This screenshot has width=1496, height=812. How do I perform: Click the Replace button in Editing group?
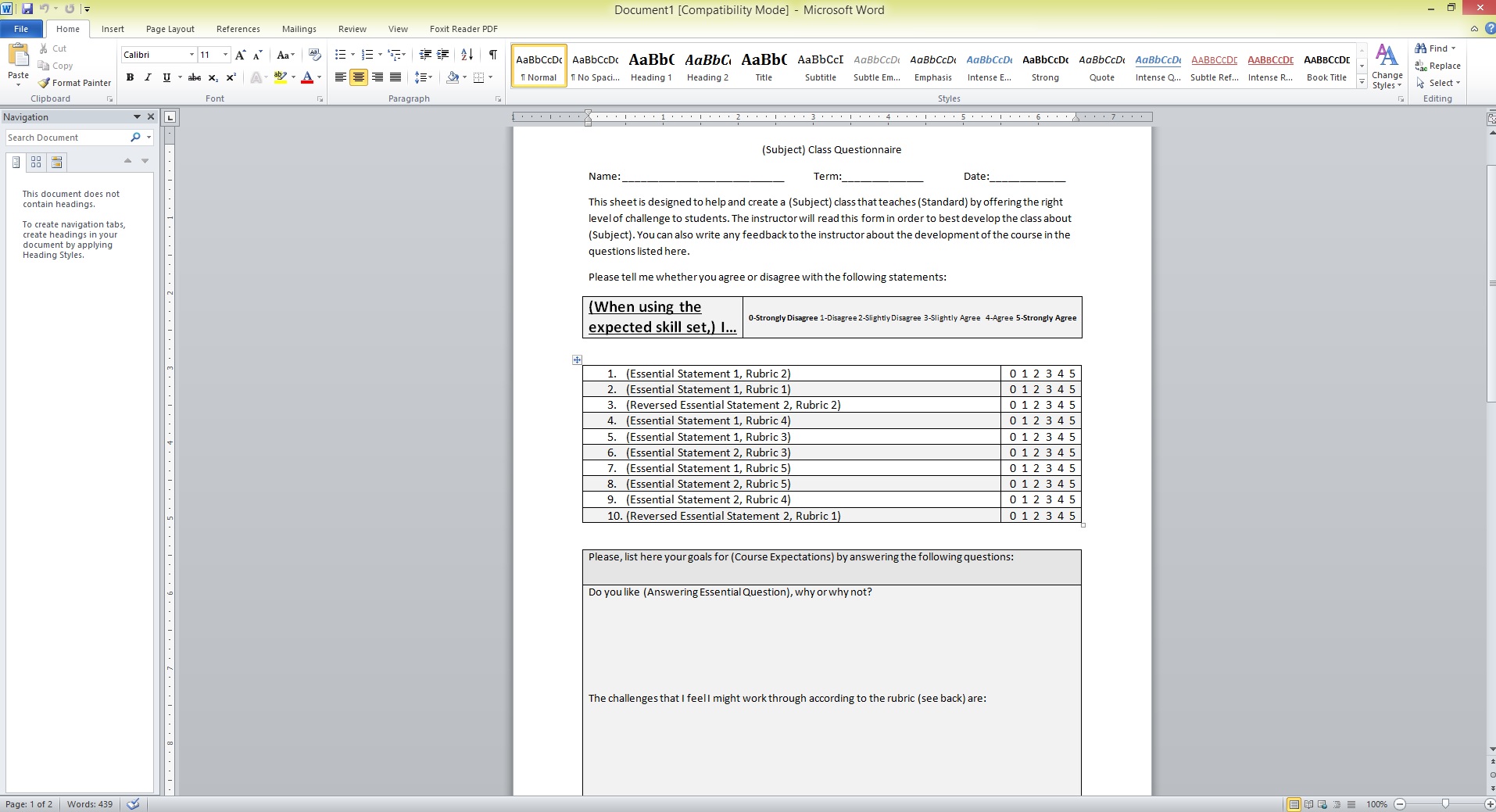click(1438, 66)
